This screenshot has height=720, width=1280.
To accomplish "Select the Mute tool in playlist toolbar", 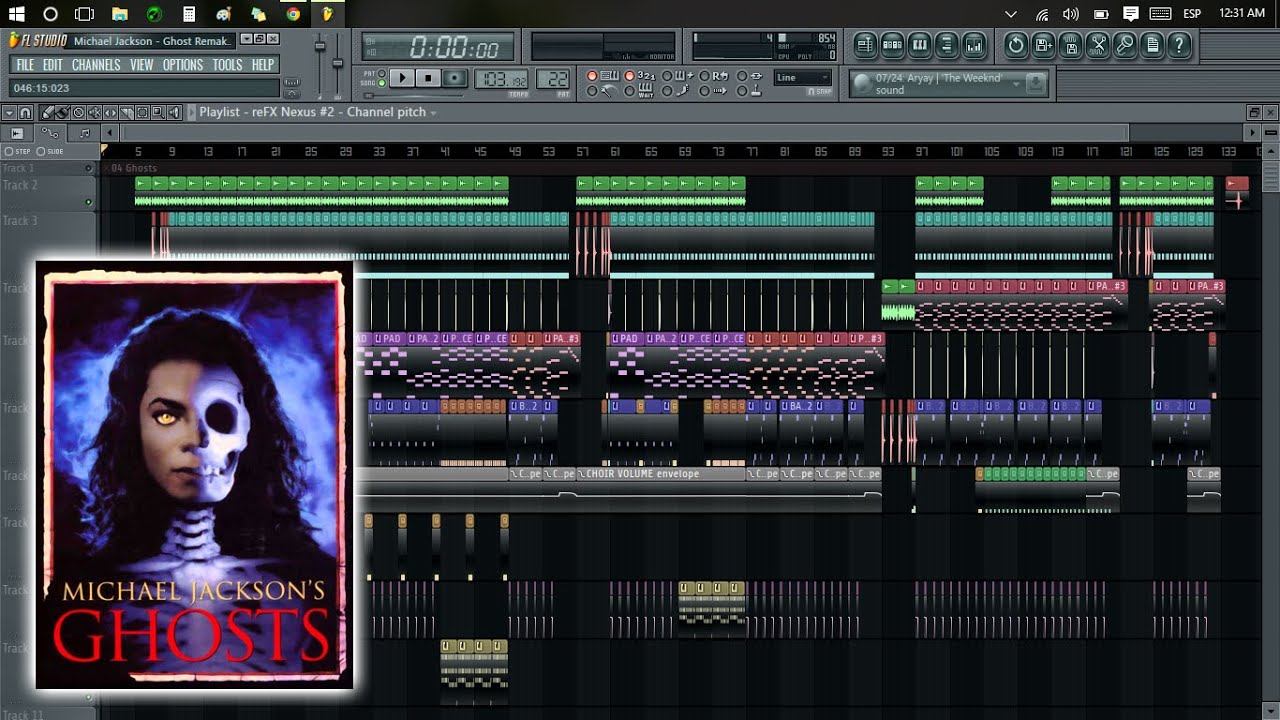I will click(95, 112).
